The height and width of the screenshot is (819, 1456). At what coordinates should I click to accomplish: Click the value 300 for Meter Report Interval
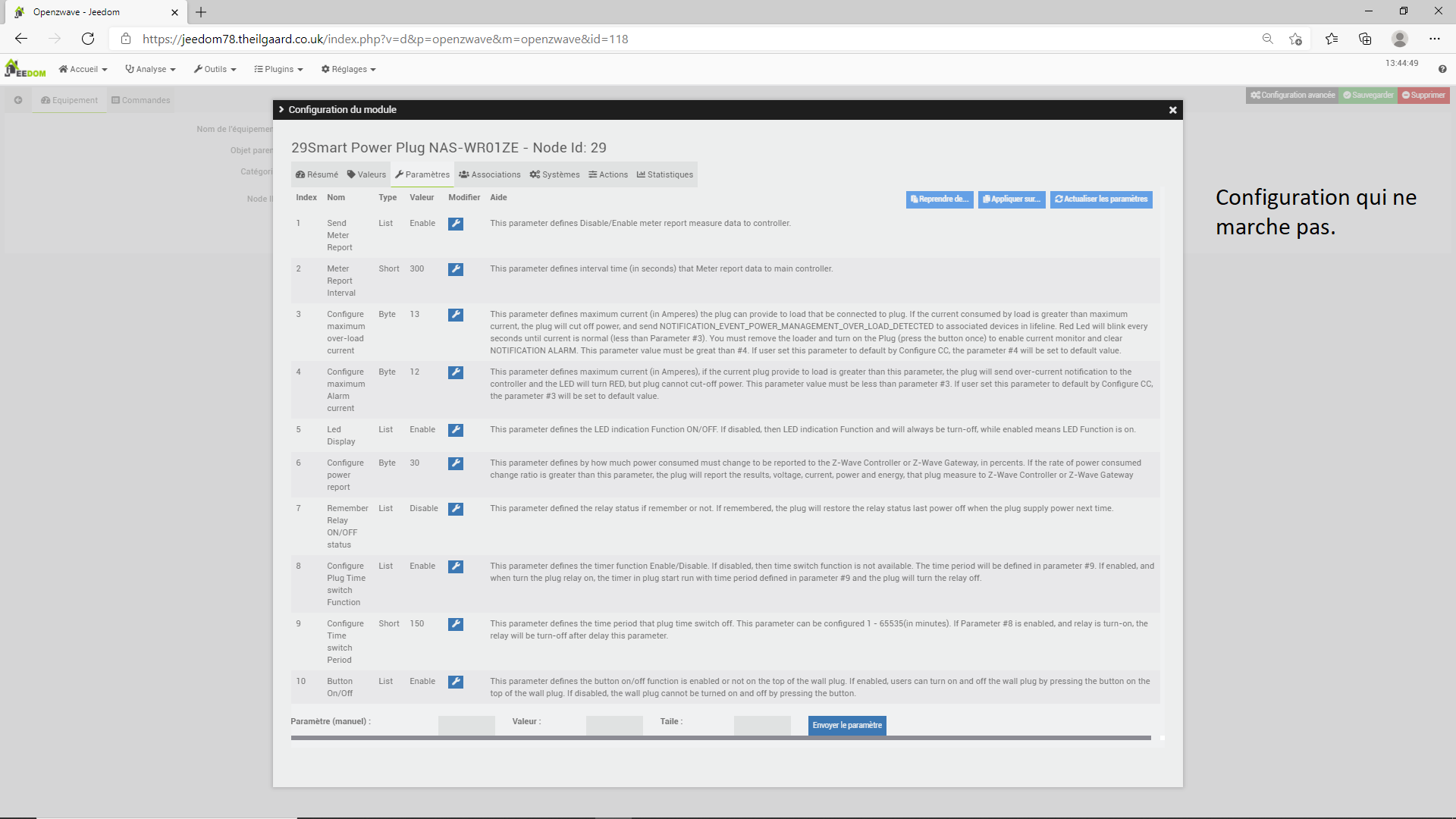pyautogui.click(x=417, y=268)
